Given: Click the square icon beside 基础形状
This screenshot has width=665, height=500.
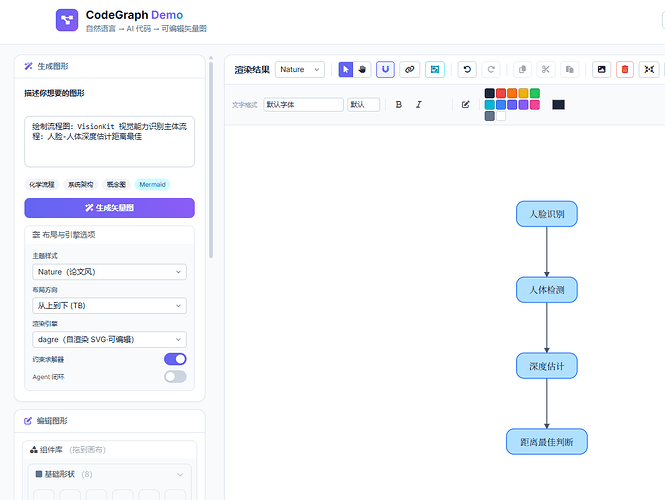Looking at the screenshot, I should click(x=39, y=474).
